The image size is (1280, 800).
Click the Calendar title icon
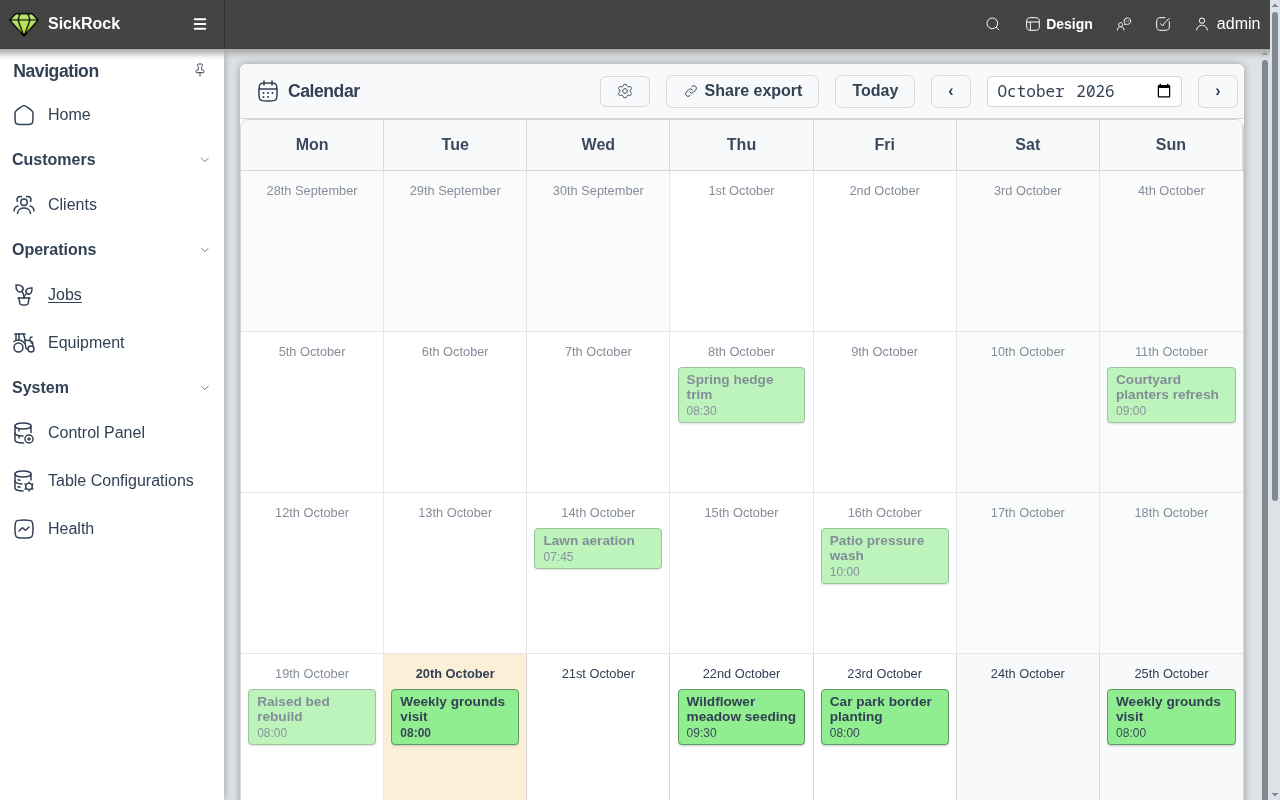pyautogui.click(x=268, y=91)
